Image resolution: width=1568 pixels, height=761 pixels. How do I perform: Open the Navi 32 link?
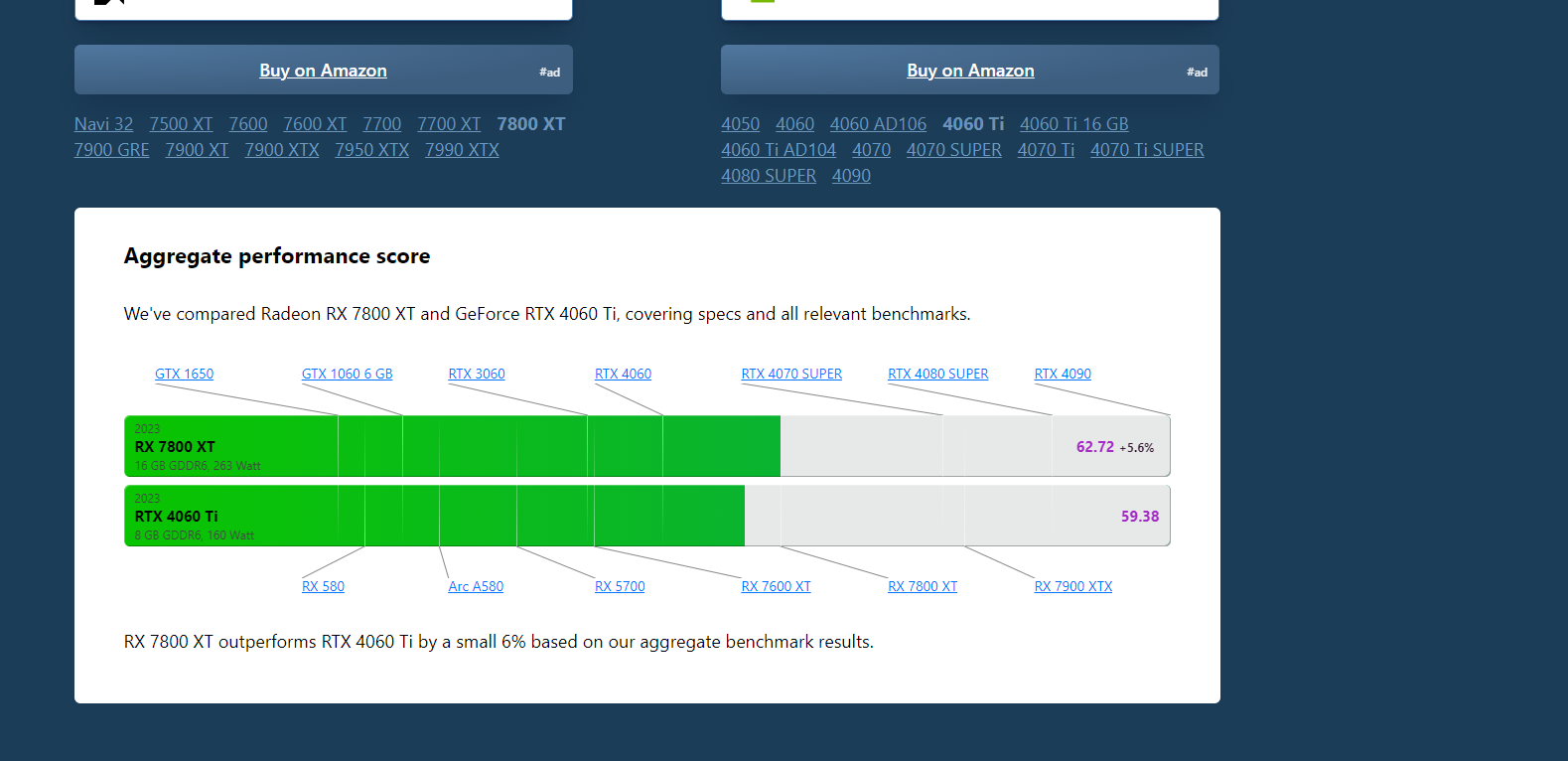103,124
